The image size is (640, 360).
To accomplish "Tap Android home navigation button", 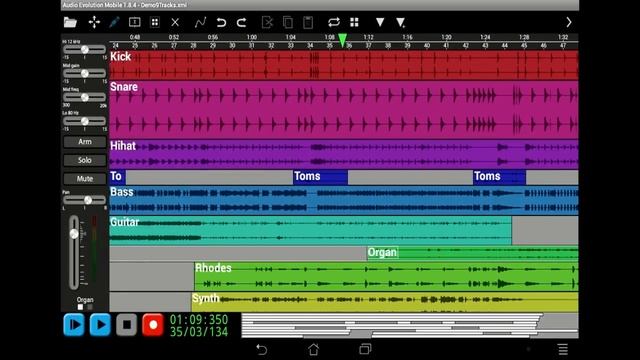I will [x=313, y=349].
